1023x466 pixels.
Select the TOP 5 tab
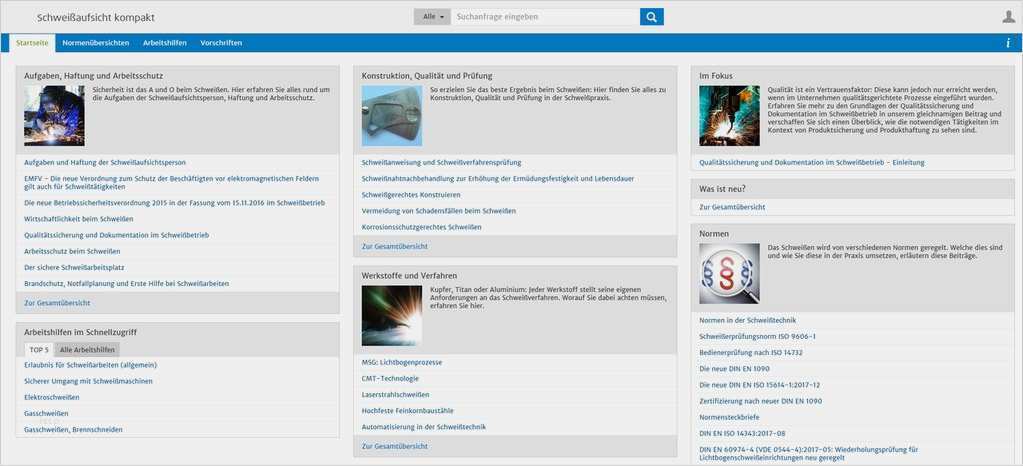pyautogui.click(x=39, y=350)
